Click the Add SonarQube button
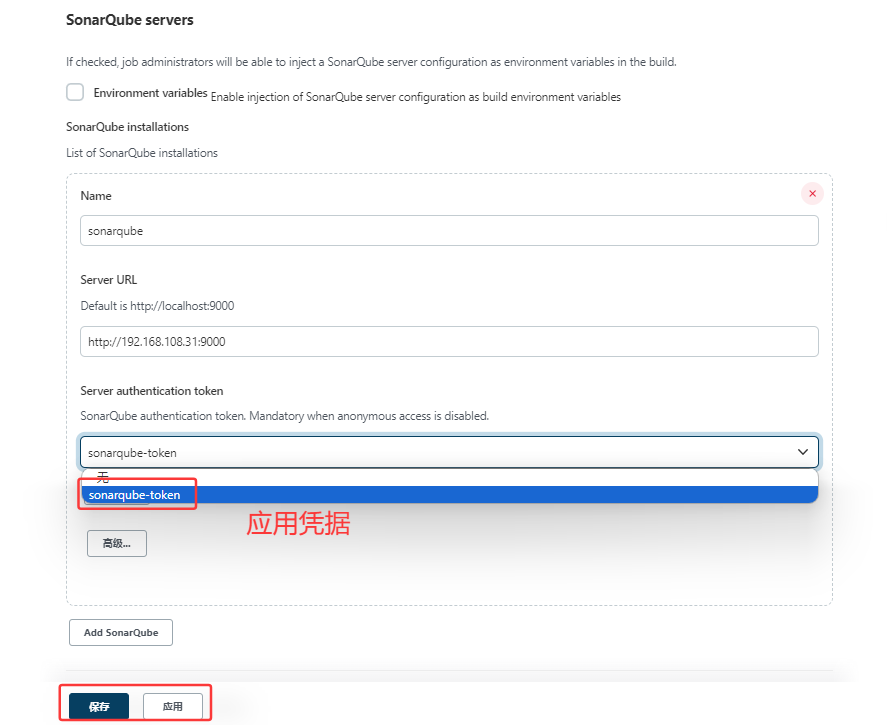Viewport: 887px width, 725px height. click(x=120, y=632)
